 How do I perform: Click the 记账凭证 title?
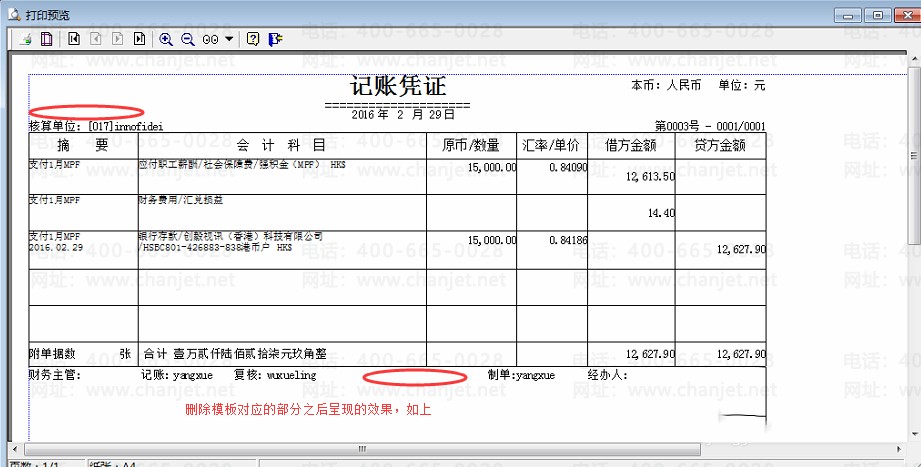(x=398, y=86)
